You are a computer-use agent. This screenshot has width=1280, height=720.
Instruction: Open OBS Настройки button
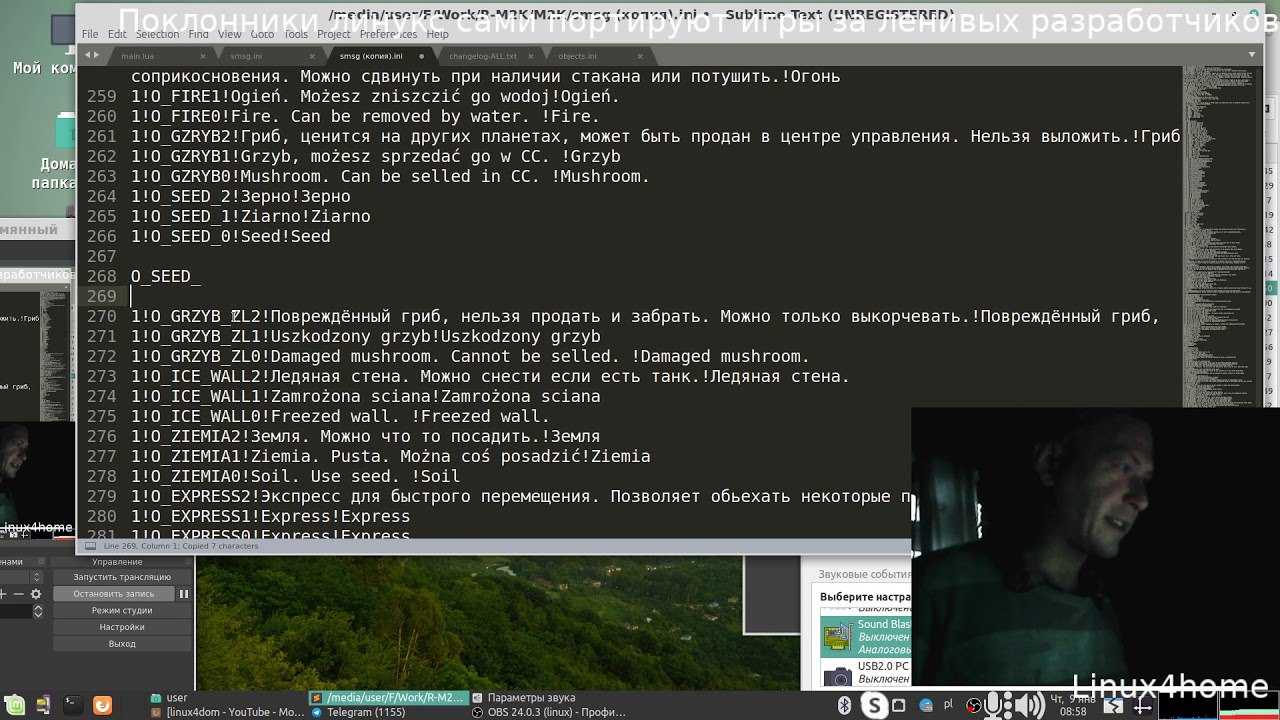tap(122, 627)
